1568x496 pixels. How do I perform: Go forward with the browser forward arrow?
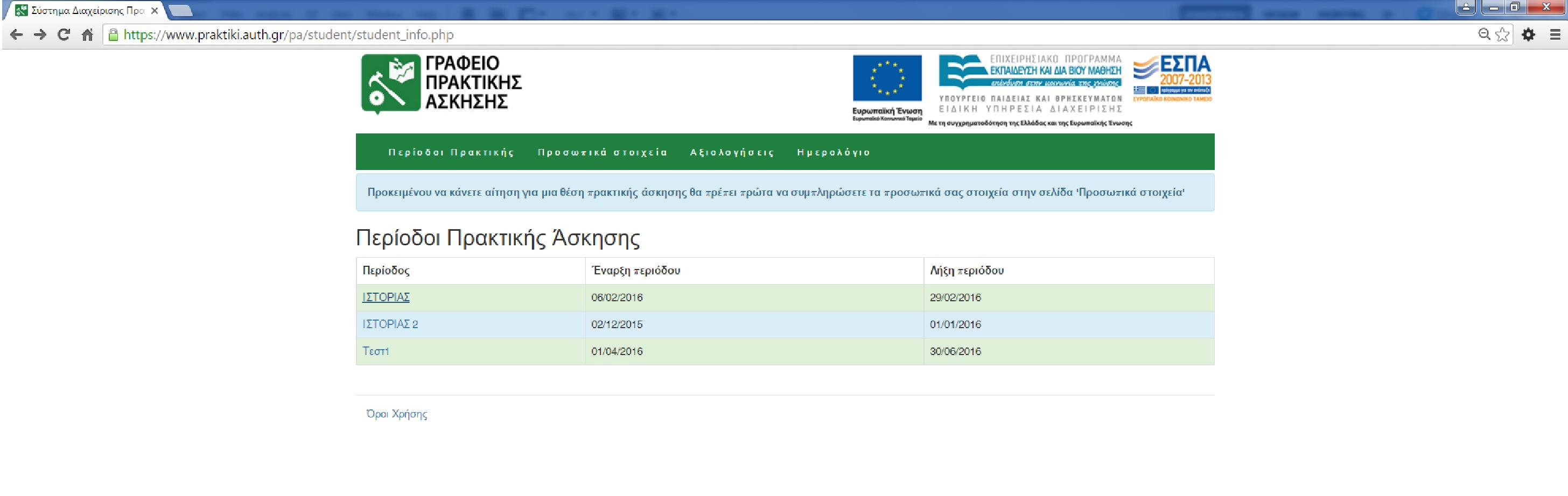pyautogui.click(x=40, y=34)
